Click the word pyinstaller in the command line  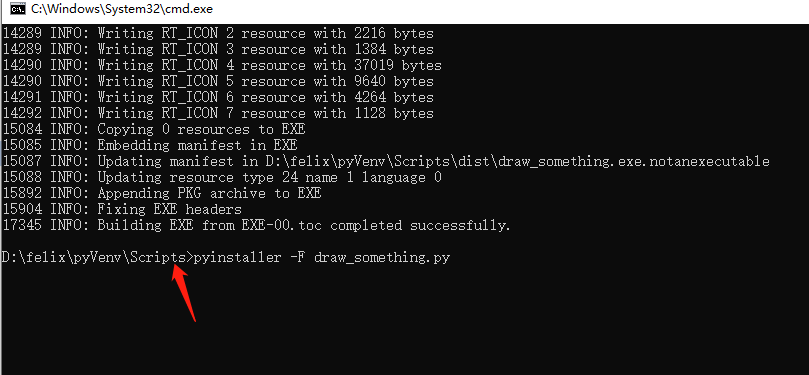(237, 257)
